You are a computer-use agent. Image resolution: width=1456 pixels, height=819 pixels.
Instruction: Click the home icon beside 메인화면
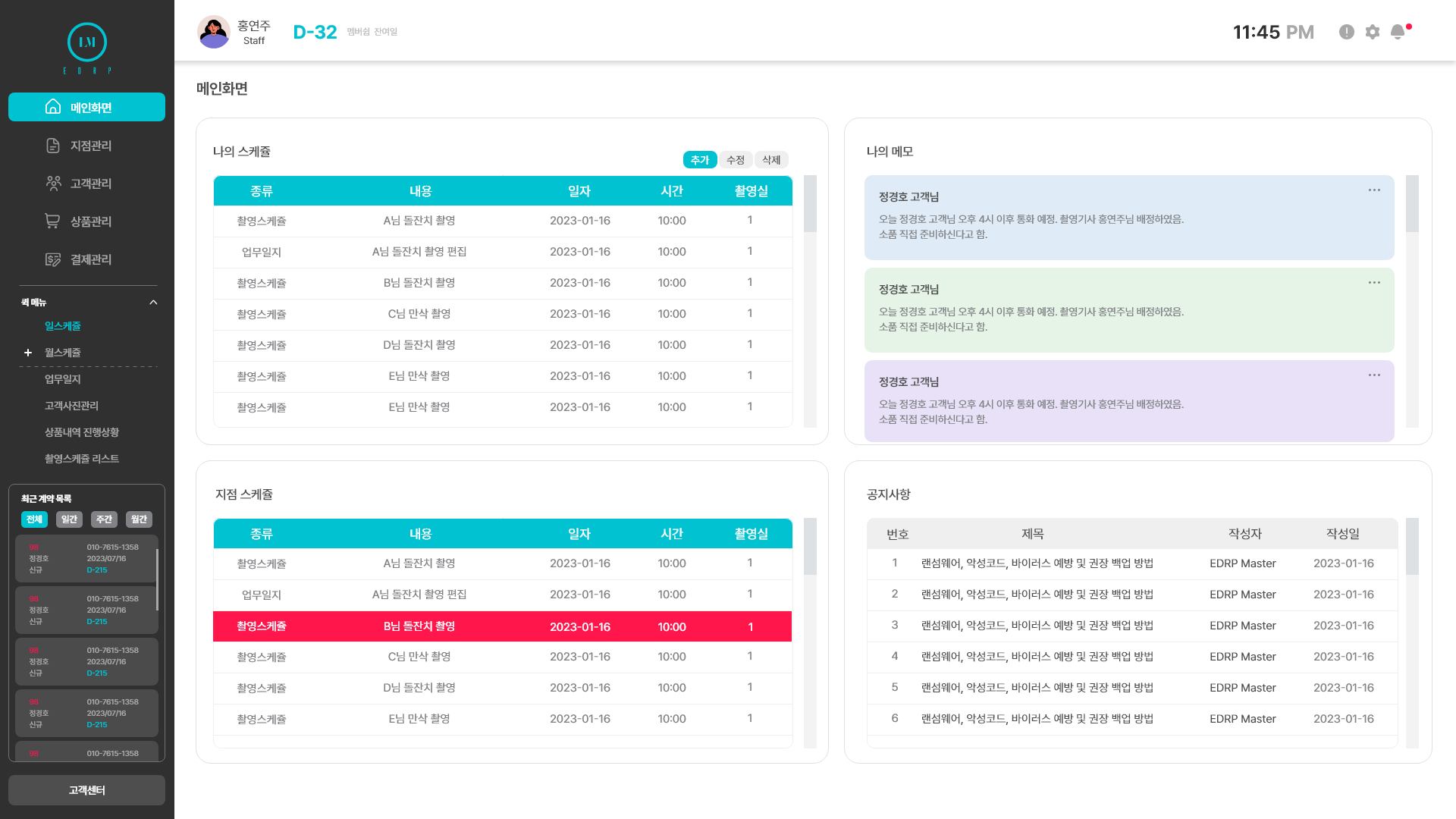pyautogui.click(x=53, y=107)
